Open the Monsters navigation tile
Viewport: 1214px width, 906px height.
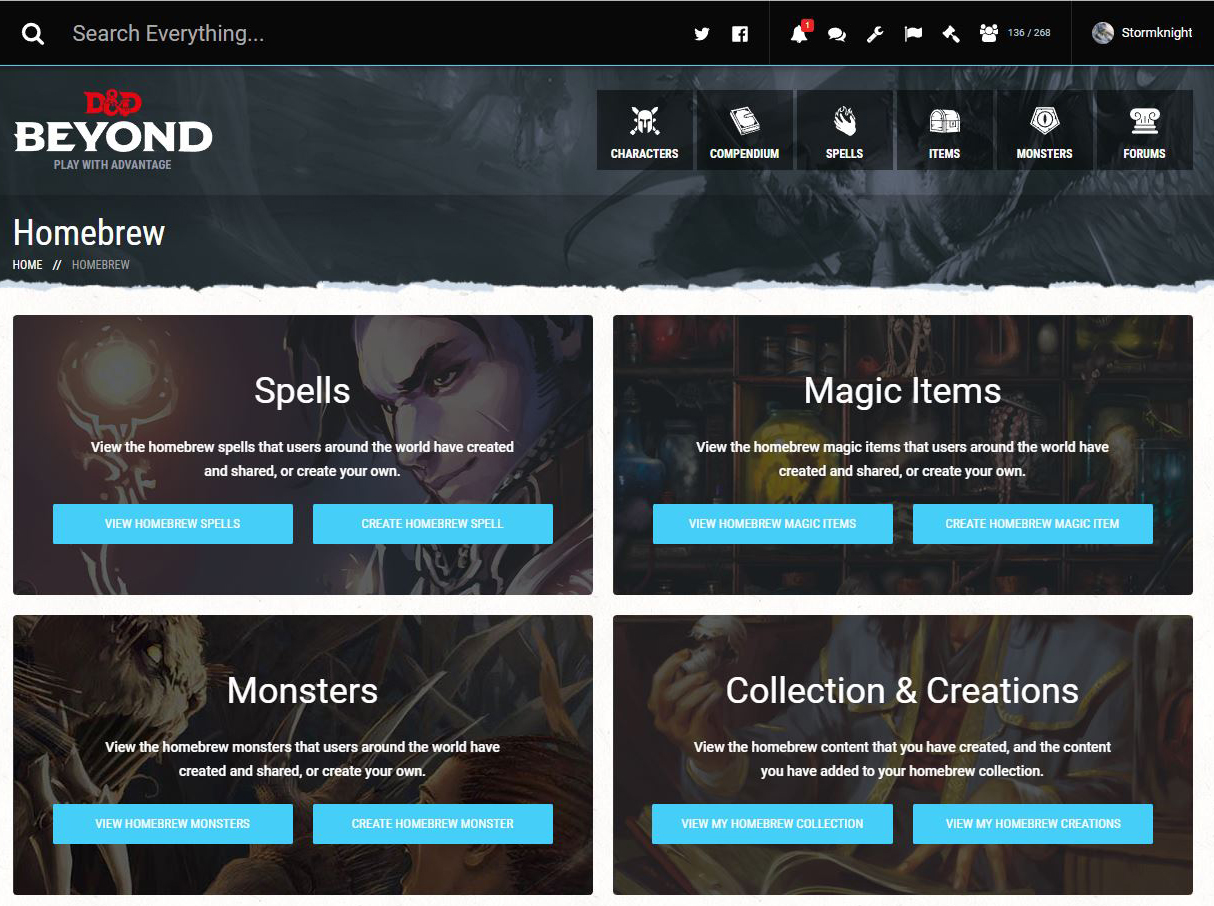pos(1044,130)
